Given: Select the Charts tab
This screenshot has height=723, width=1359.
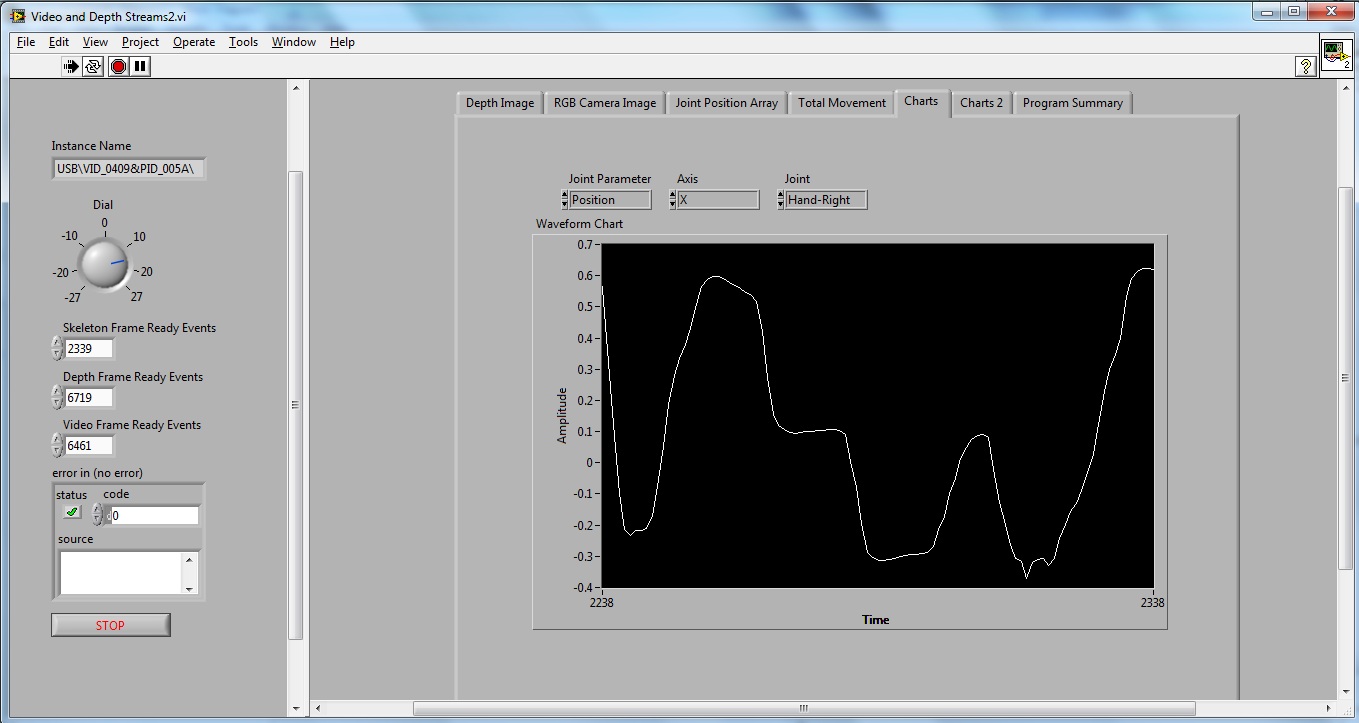Looking at the screenshot, I should point(921,102).
